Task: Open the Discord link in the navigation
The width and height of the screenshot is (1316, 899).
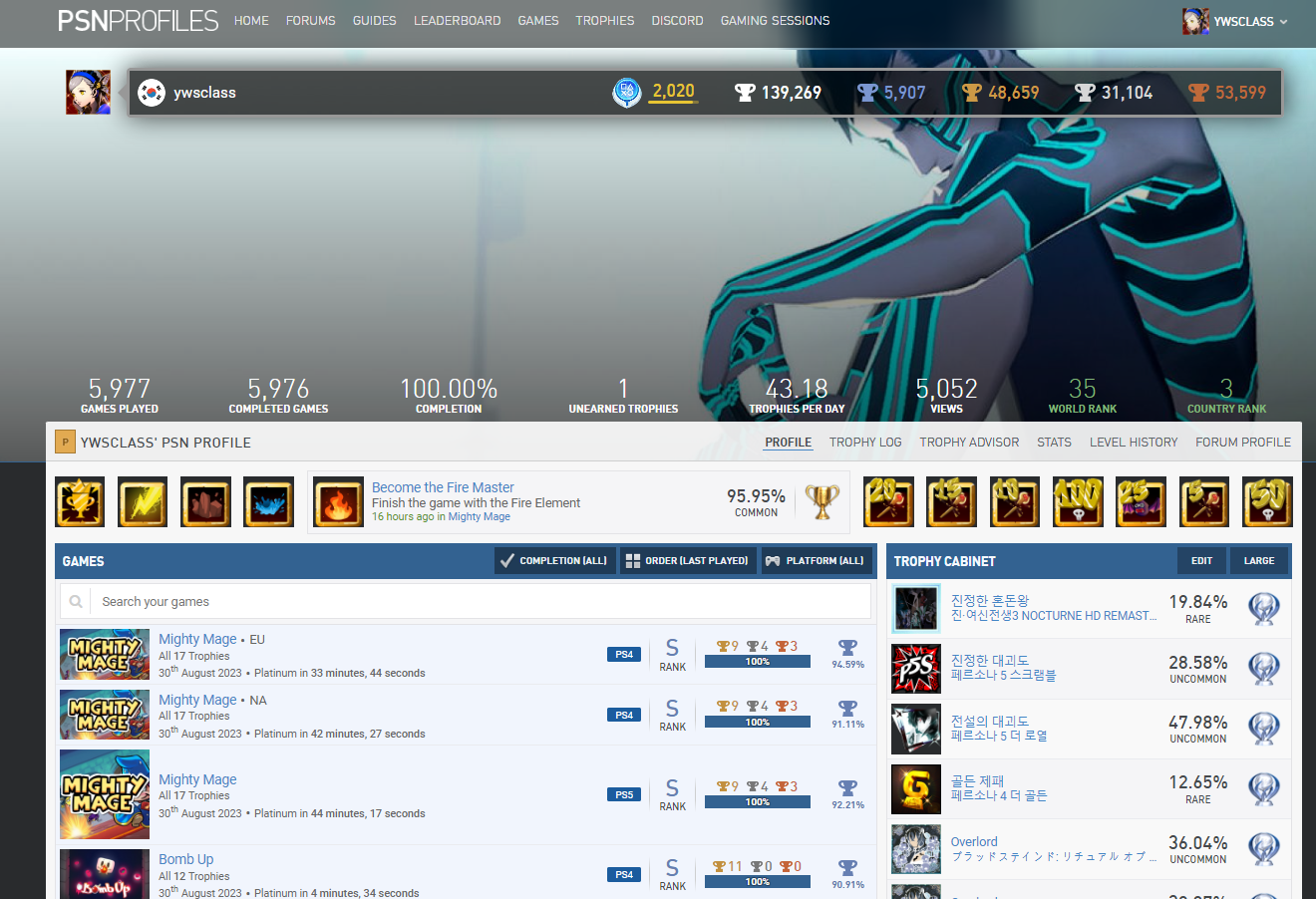Action: 678,21
